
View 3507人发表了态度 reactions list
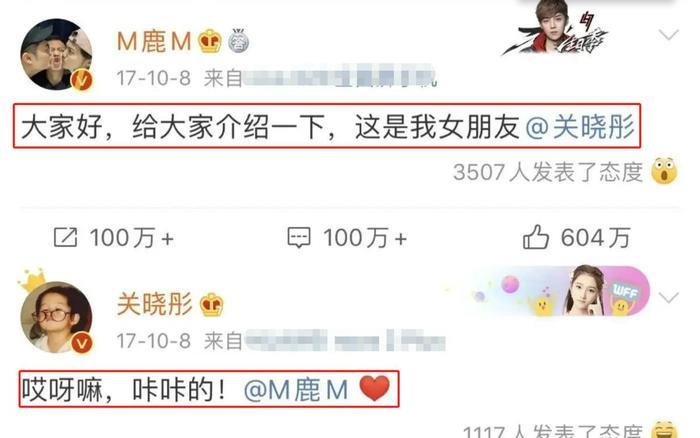pyautogui.click(x=548, y=172)
